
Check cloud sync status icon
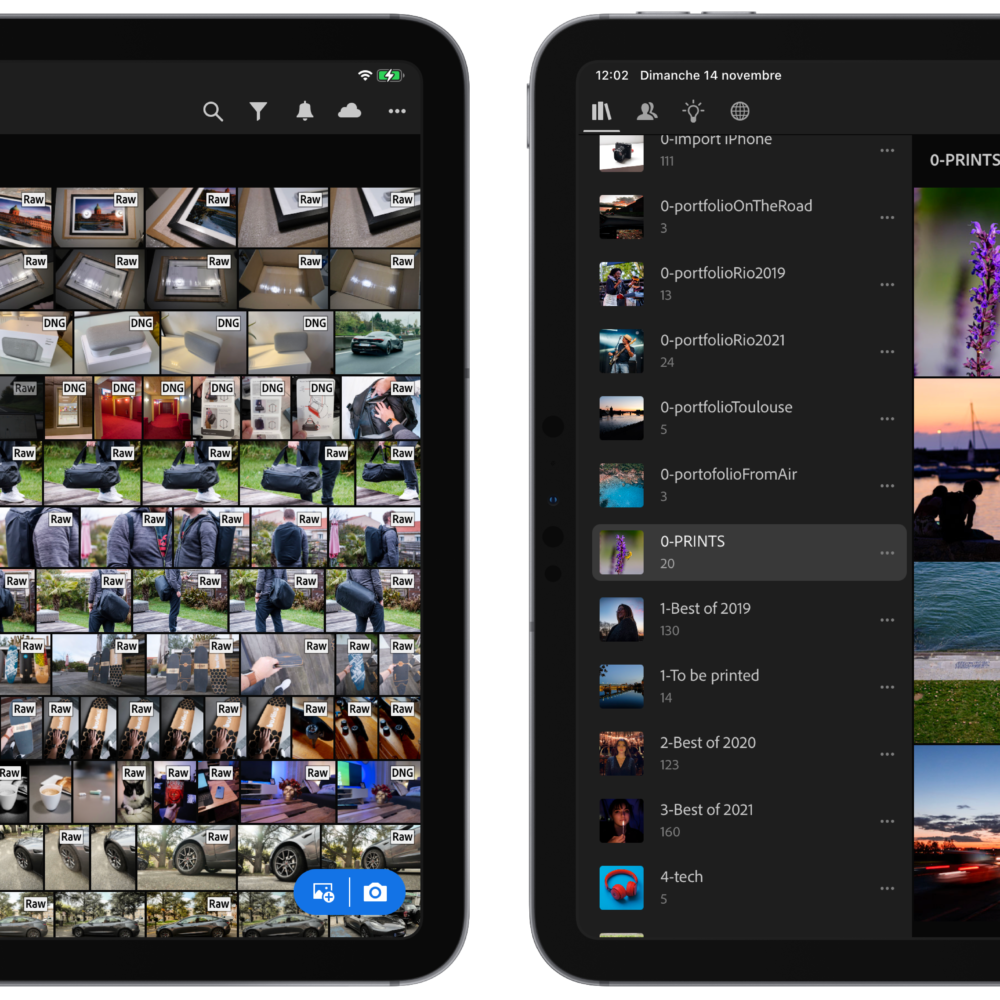click(x=349, y=111)
